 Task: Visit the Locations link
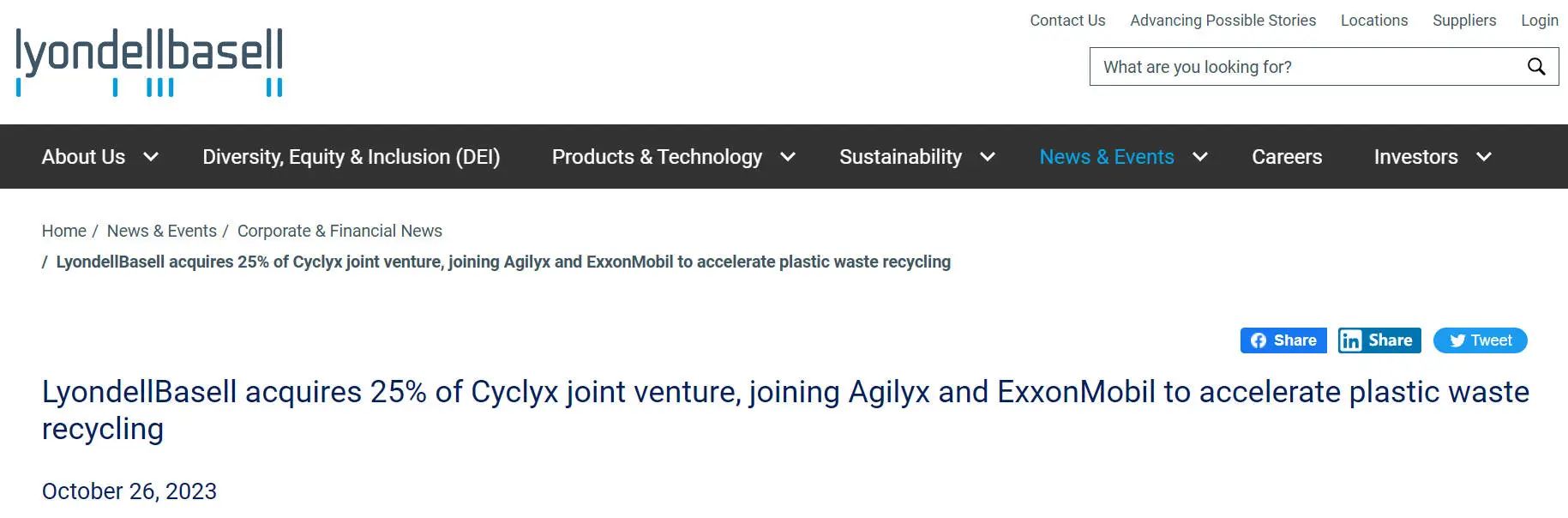1374,21
